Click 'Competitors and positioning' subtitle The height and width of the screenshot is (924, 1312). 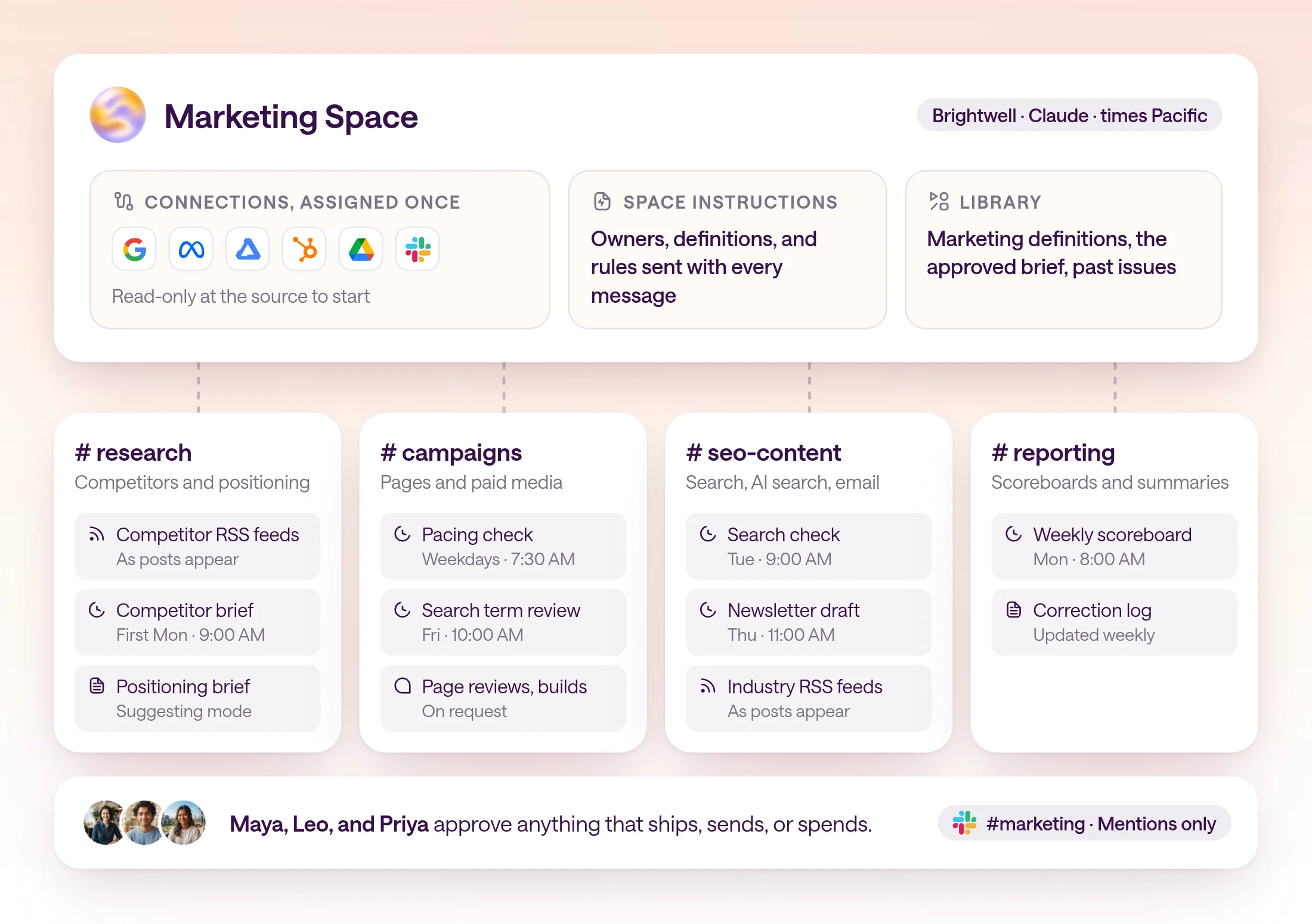(192, 482)
